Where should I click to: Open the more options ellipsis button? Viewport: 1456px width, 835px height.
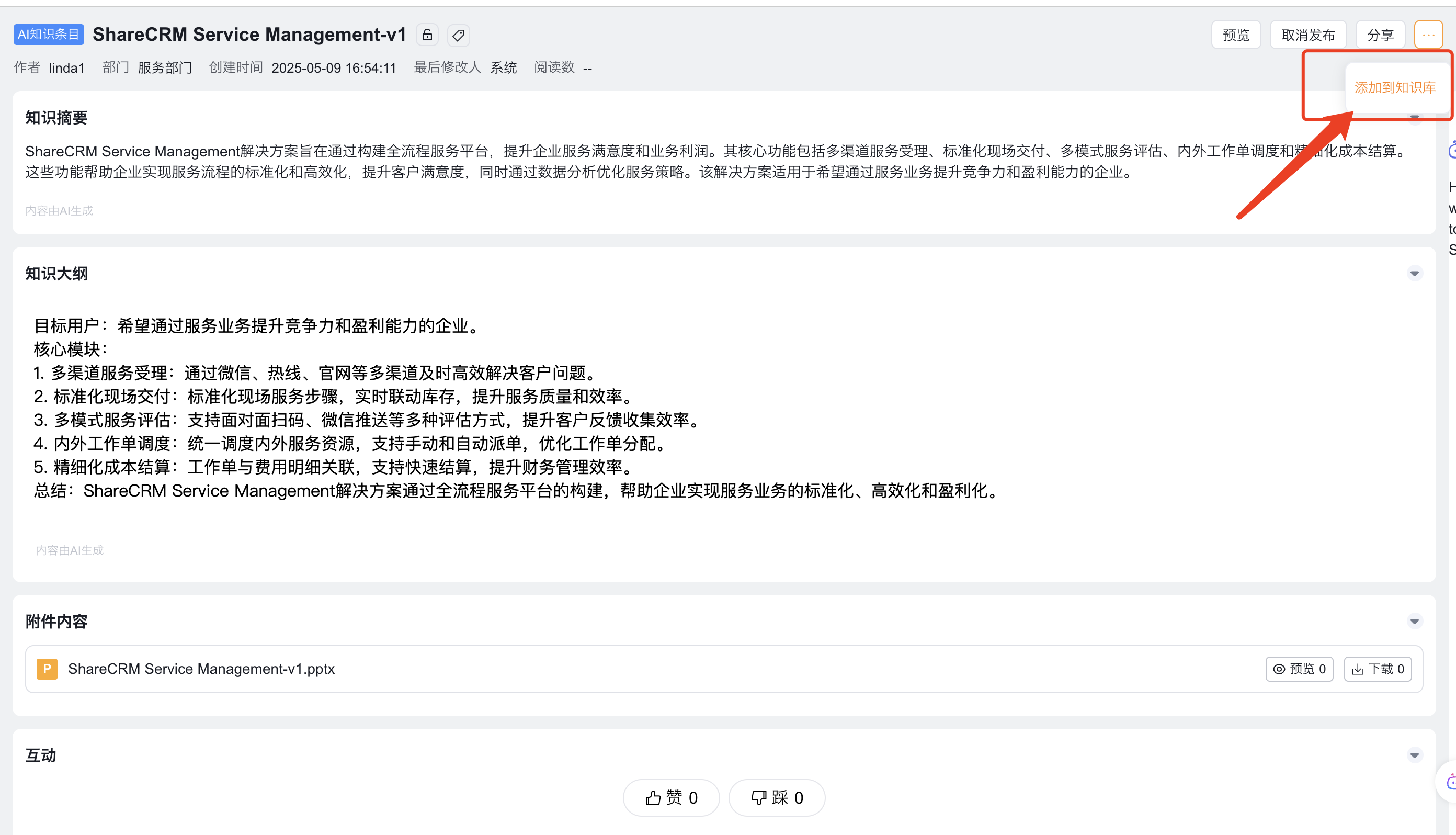pos(1428,35)
